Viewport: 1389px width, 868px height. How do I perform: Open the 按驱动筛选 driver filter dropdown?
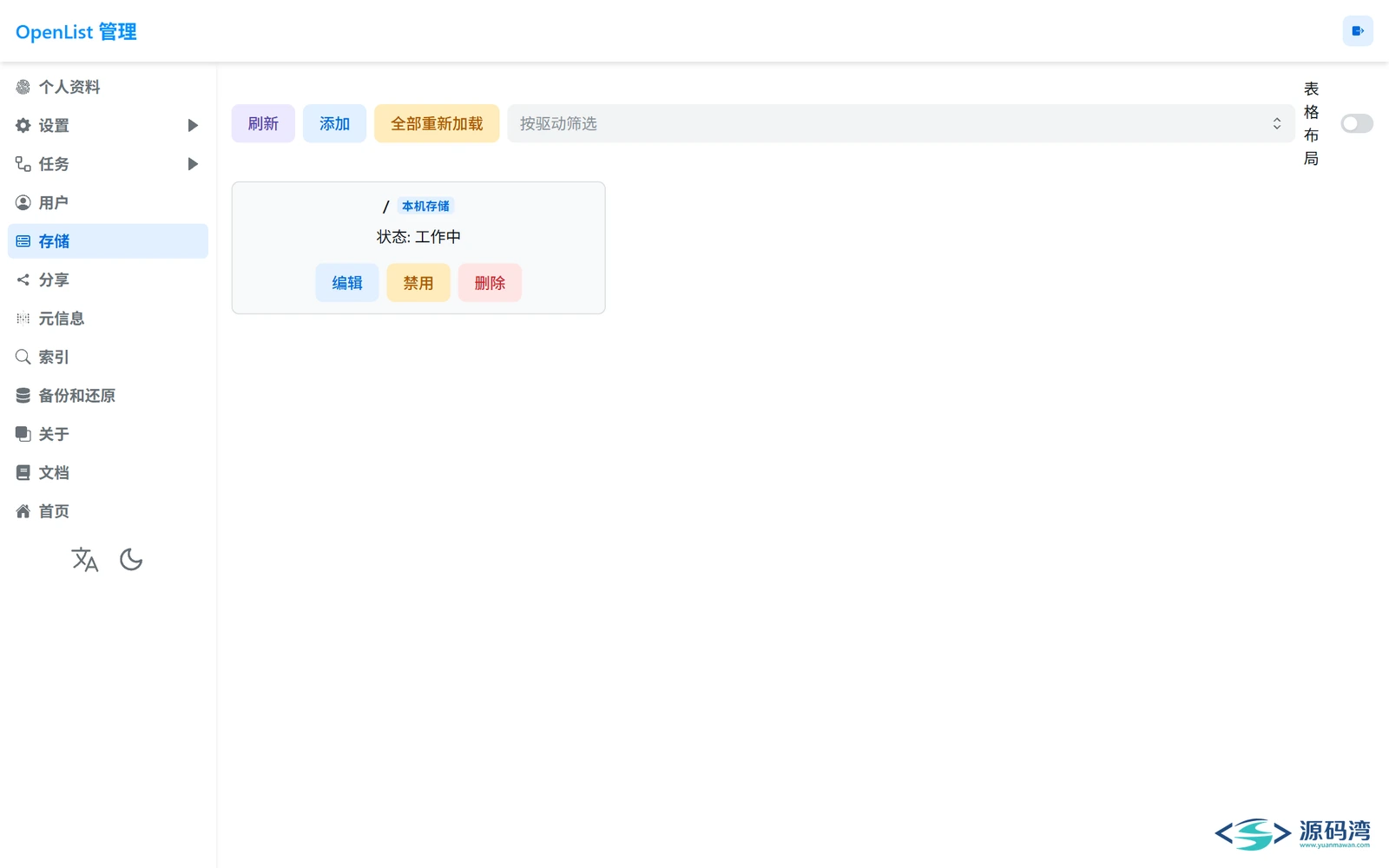tap(901, 123)
